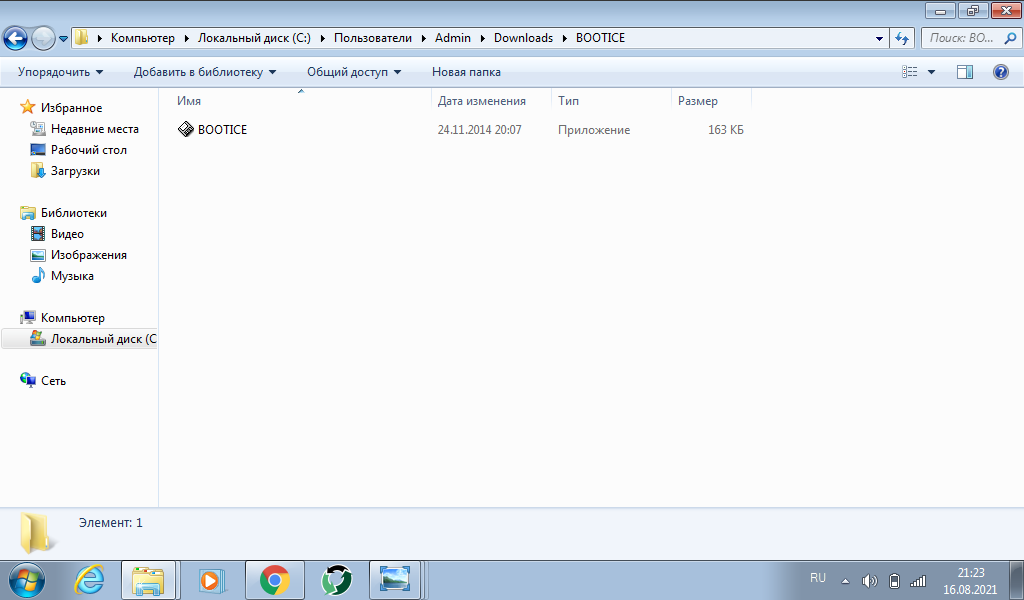The image size is (1024, 600).
Task: Change view with the view mode icon
Action: (x=909, y=72)
